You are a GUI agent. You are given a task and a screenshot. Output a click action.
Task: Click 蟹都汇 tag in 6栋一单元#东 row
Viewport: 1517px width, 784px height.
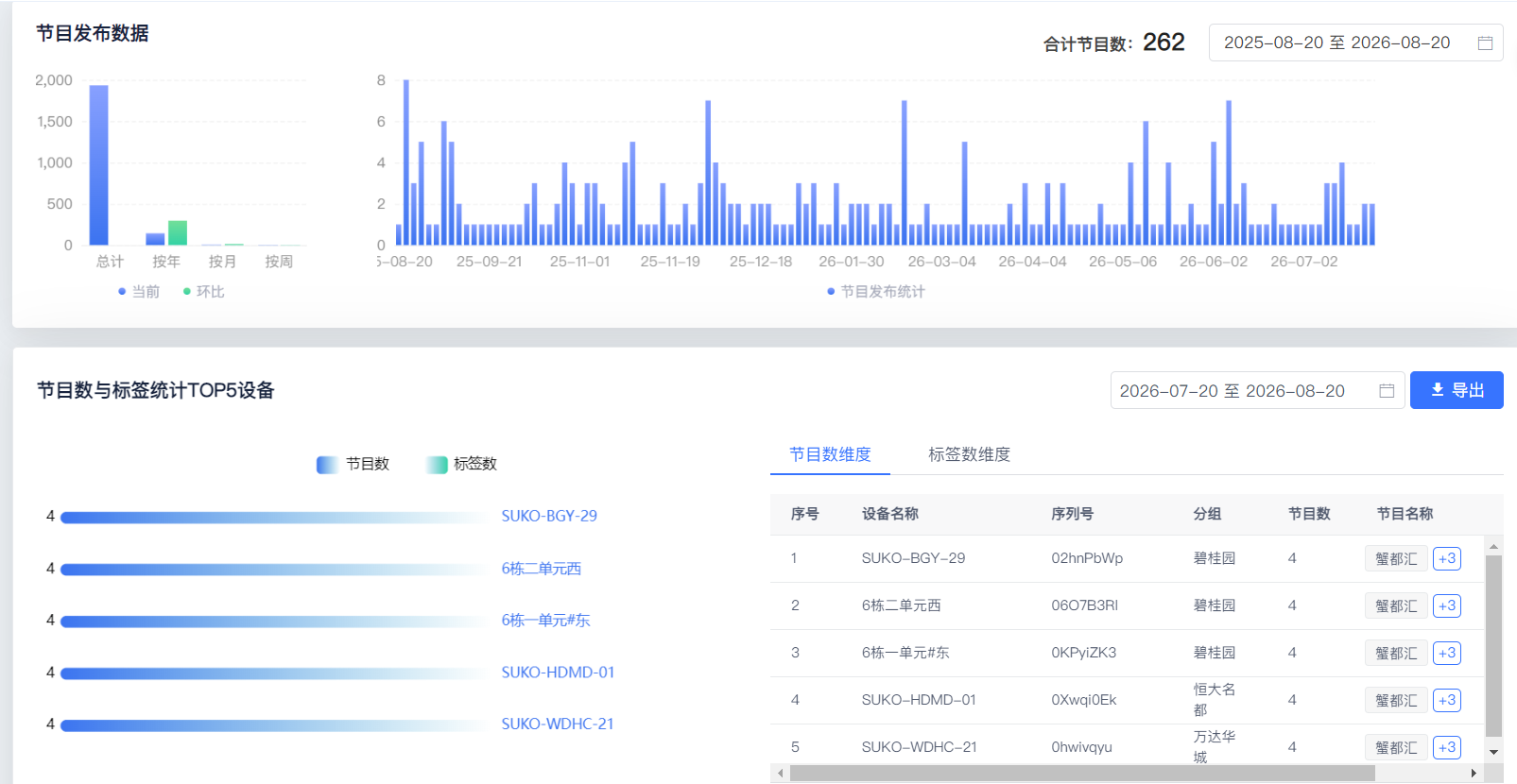pos(1396,653)
